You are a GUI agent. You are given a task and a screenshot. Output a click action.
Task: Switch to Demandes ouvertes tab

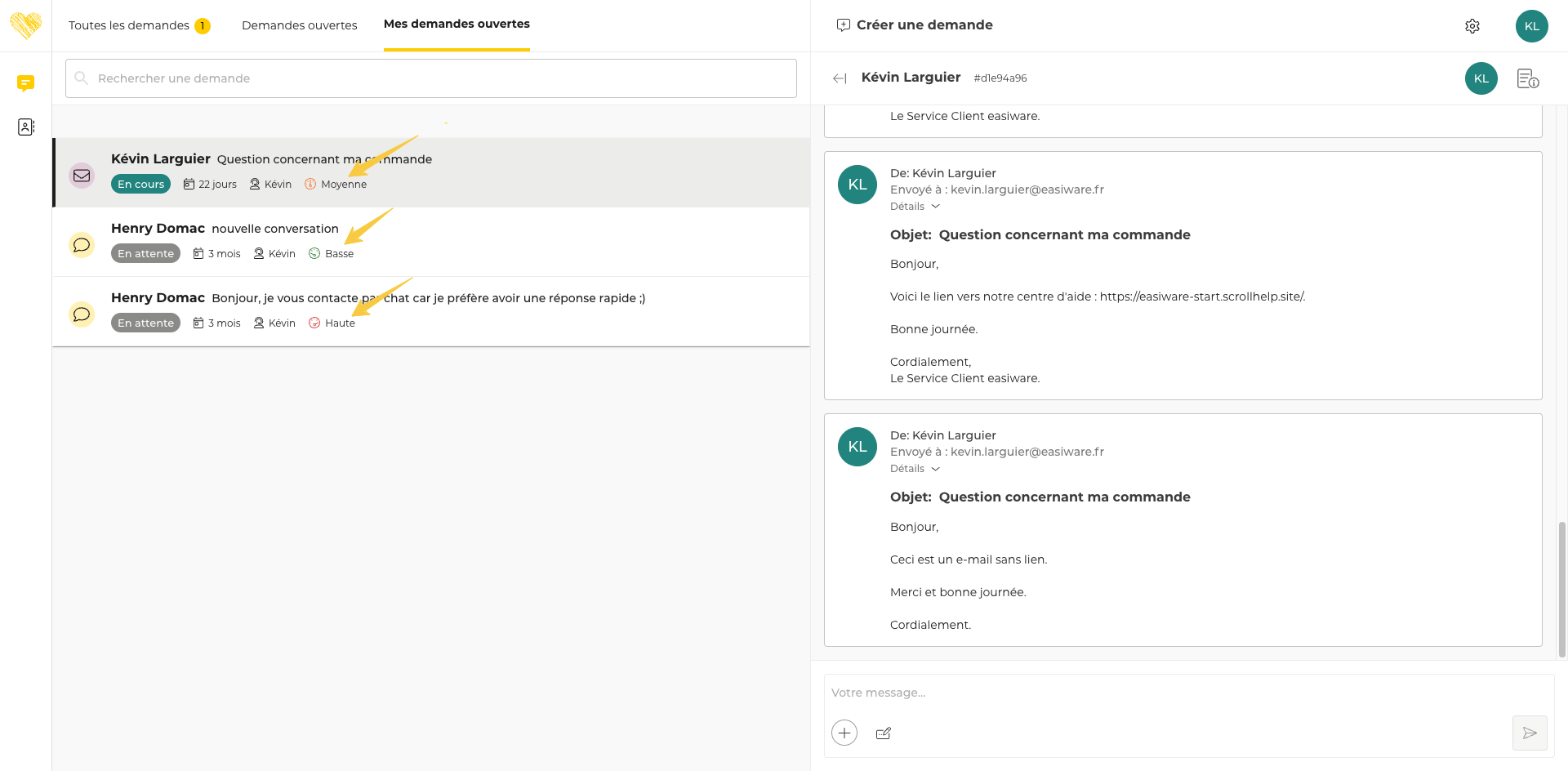click(x=299, y=25)
